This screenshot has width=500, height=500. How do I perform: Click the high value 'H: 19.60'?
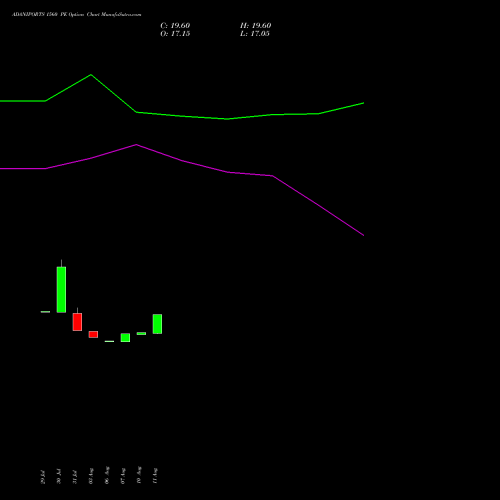click(x=255, y=26)
